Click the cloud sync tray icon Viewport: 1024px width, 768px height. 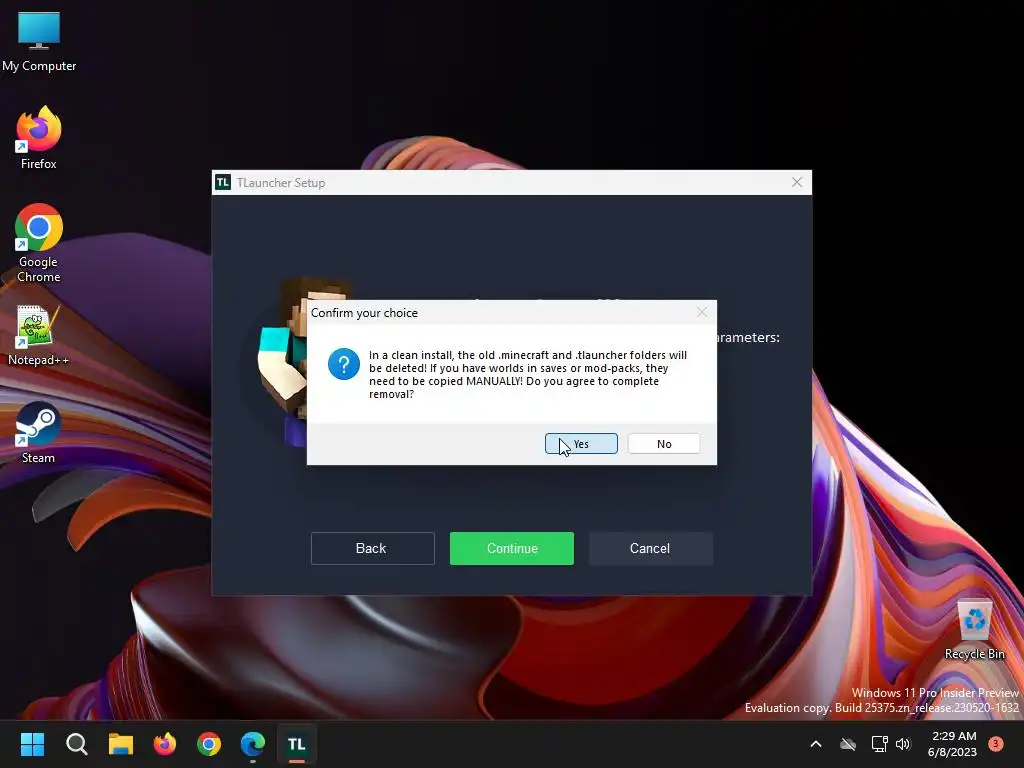848,744
